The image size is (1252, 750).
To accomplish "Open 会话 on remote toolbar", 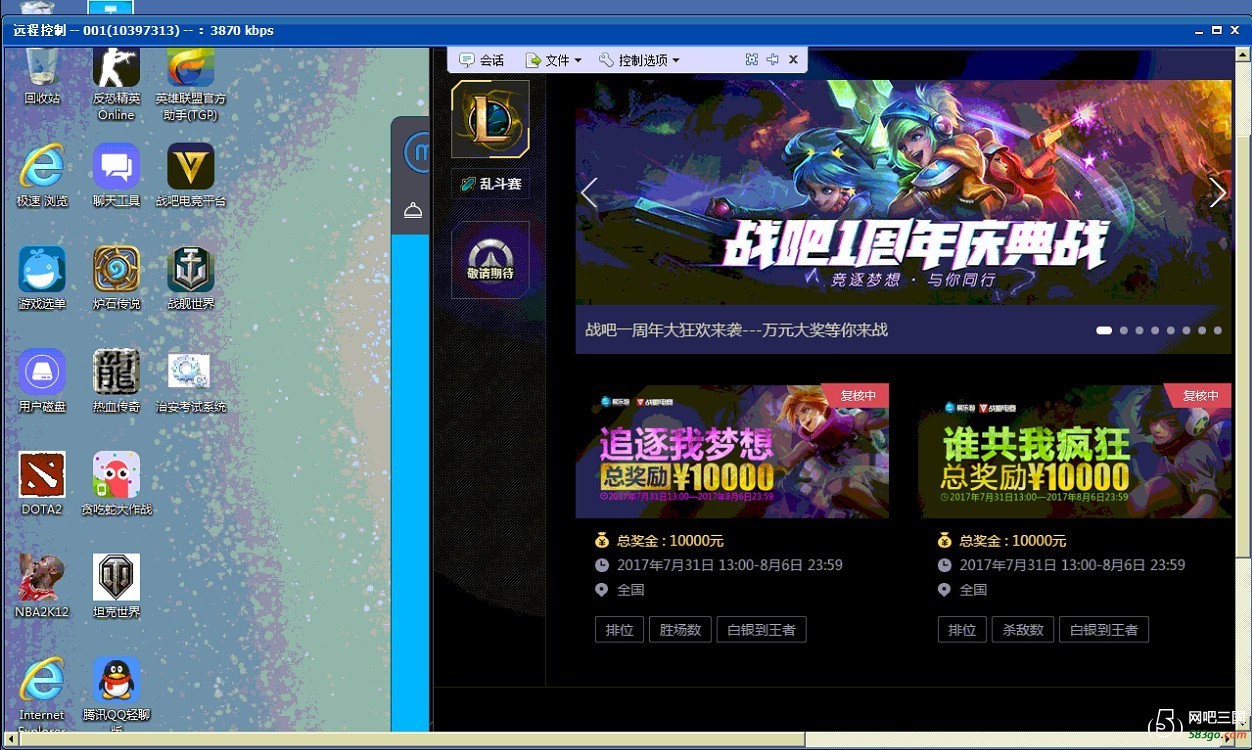I will (x=481, y=60).
